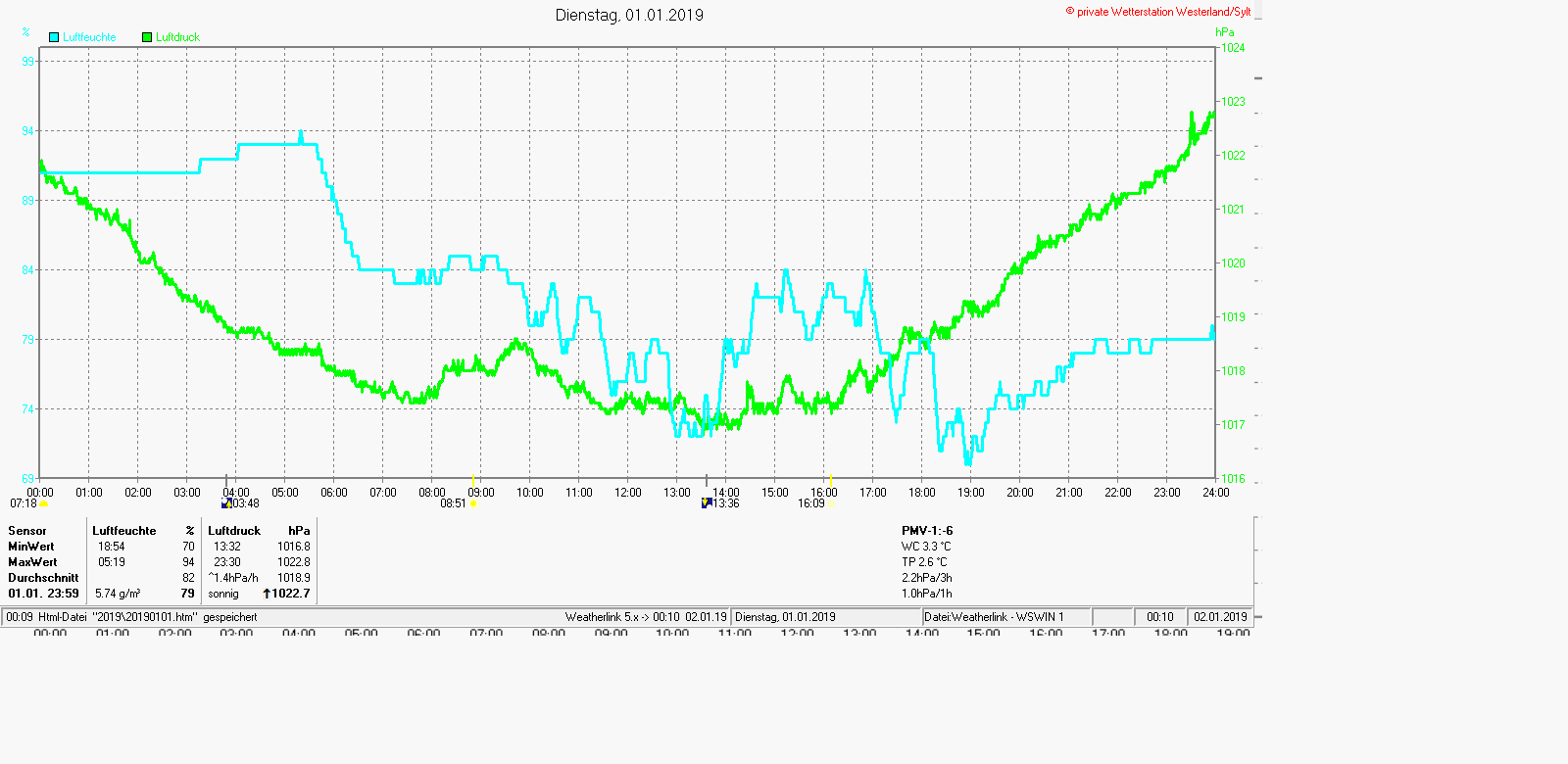Click the 'Luftfeuchte' legend label
The height and width of the screenshot is (764, 1568).
pyautogui.click(x=89, y=37)
